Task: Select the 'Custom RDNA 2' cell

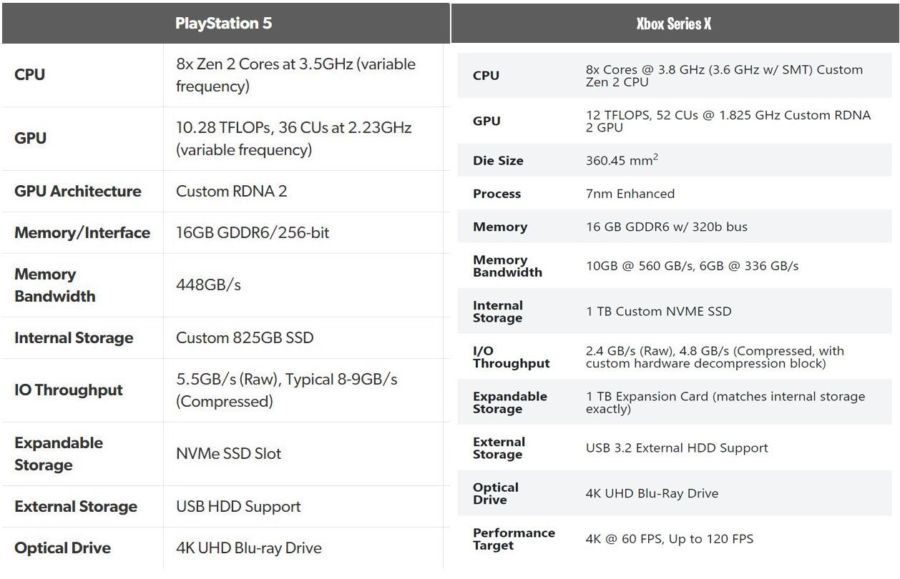Action: click(x=231, y=191)
